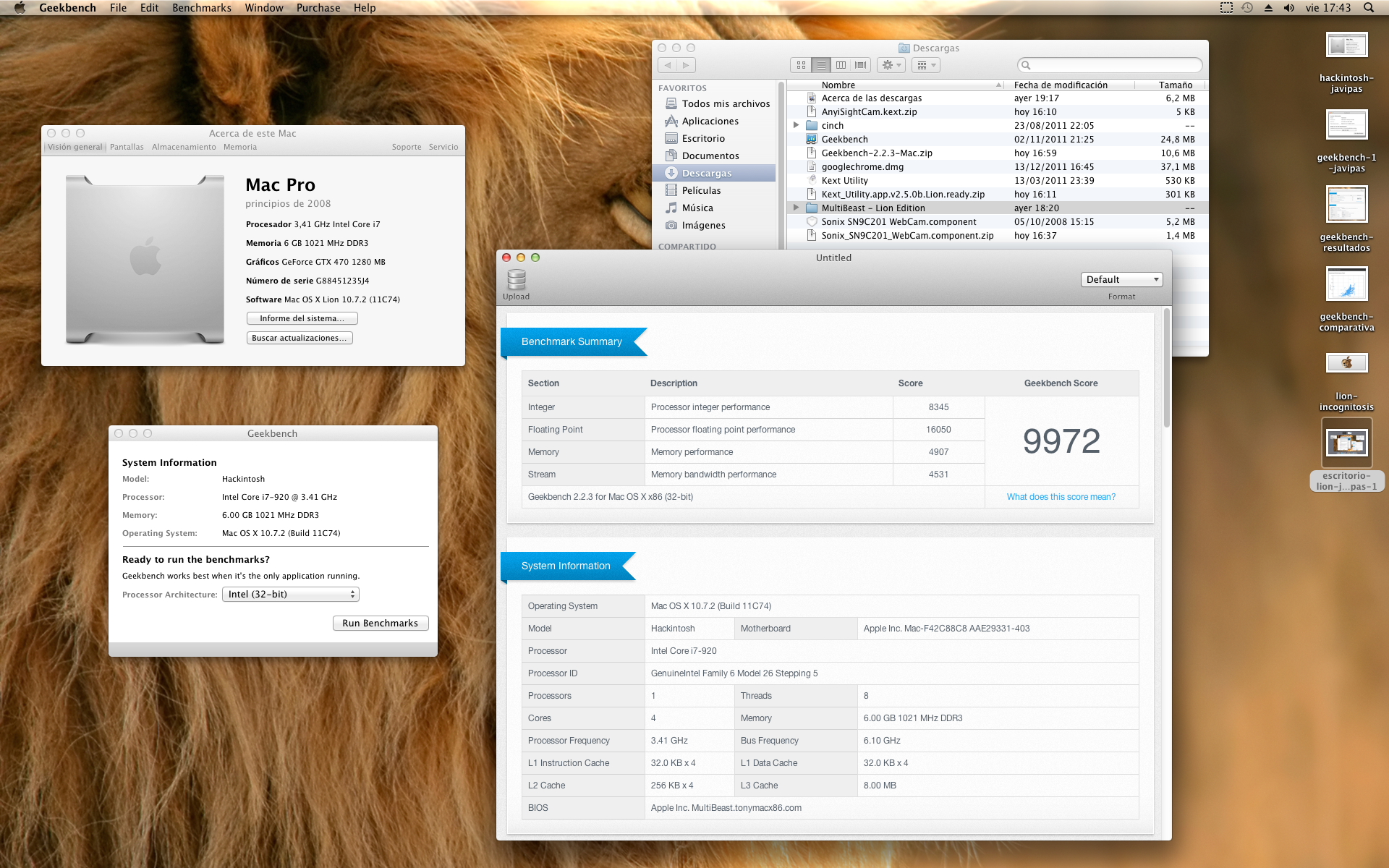The image size is (1389, 868).
Task: Expand the cinch folder
Action: click(x=796, y=125)
